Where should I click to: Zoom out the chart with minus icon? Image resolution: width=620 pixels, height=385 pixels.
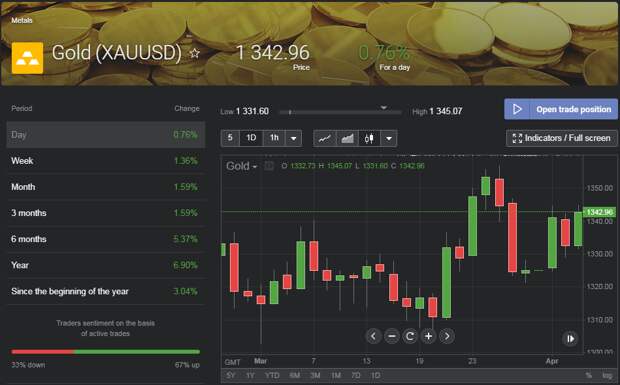coord(391,336)
